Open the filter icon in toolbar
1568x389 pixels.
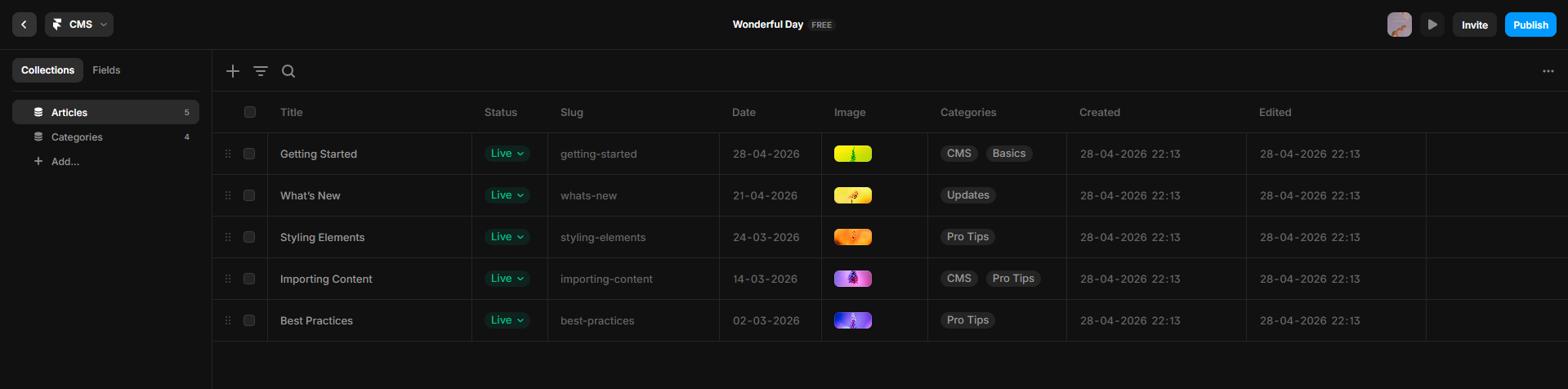click(261, 71)
